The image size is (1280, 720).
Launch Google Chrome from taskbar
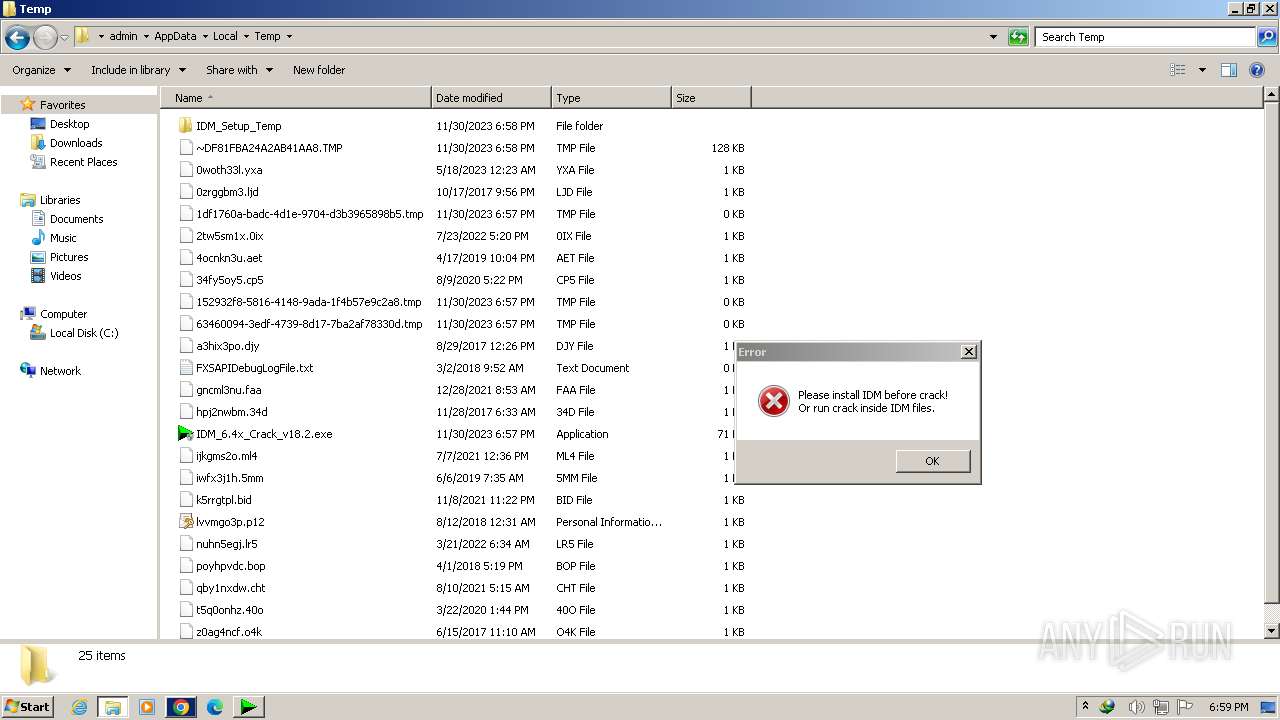[181, 707]
